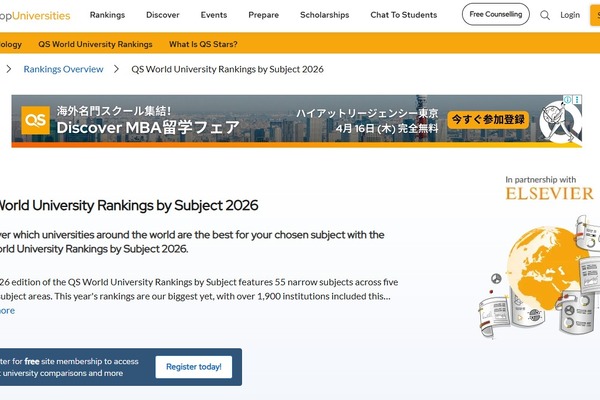Open QS World University Rankings tab
This screenshot has height=400, width=600.
[95, 44]
